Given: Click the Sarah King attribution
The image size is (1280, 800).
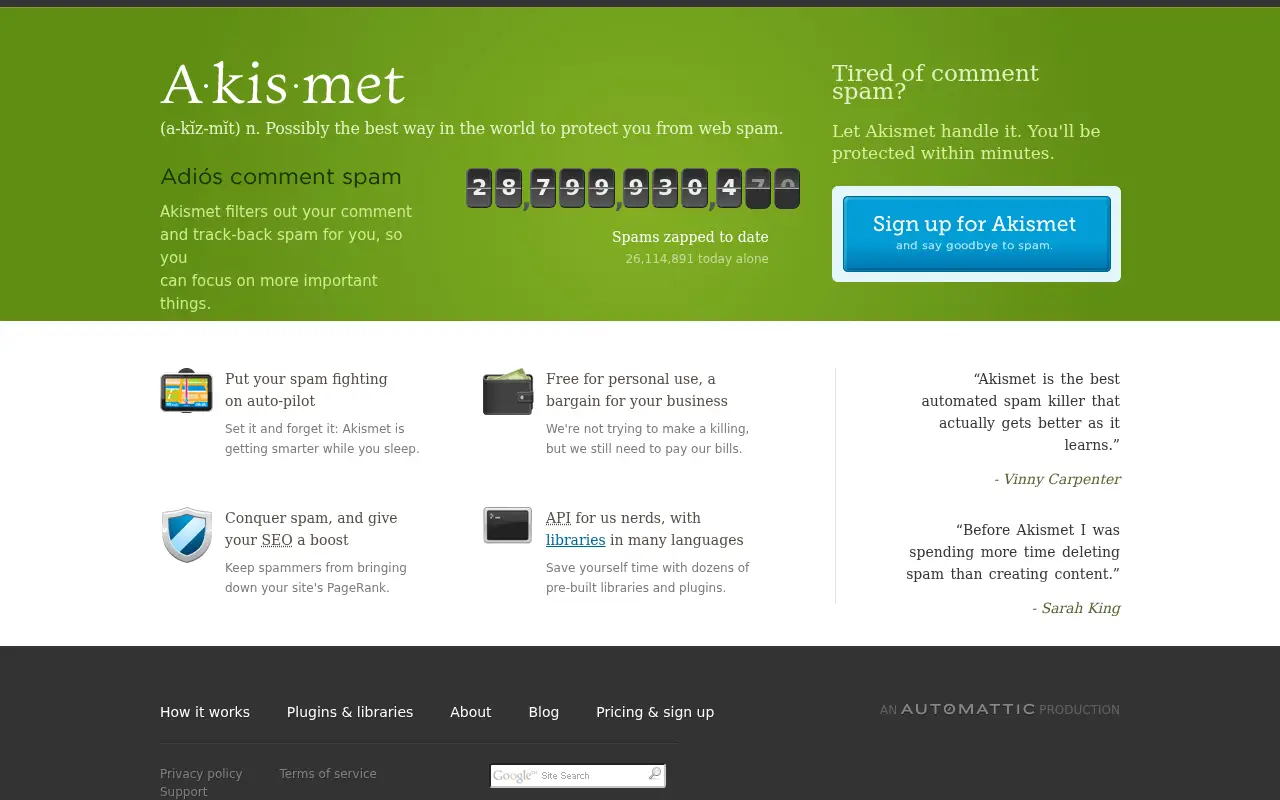Looking at the screenshot, I should tap(1076, 608).
